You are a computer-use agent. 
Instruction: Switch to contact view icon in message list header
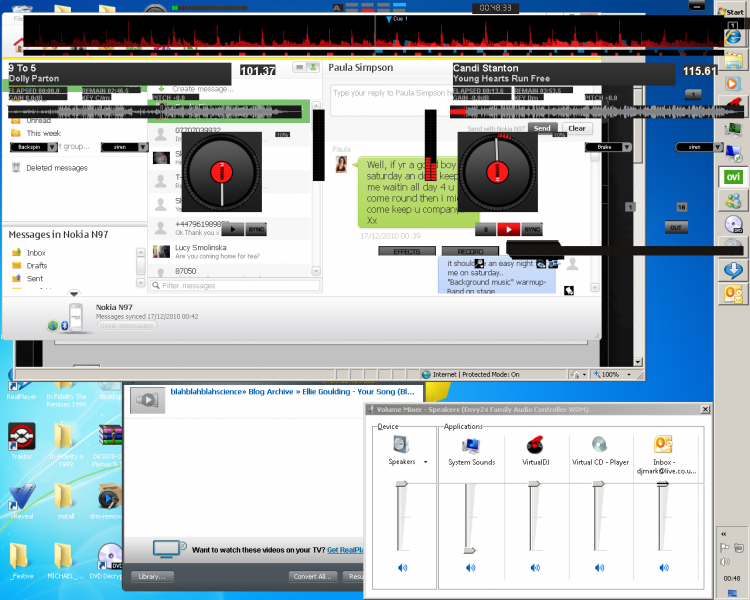pyautogui.click(x=313, y=67)
